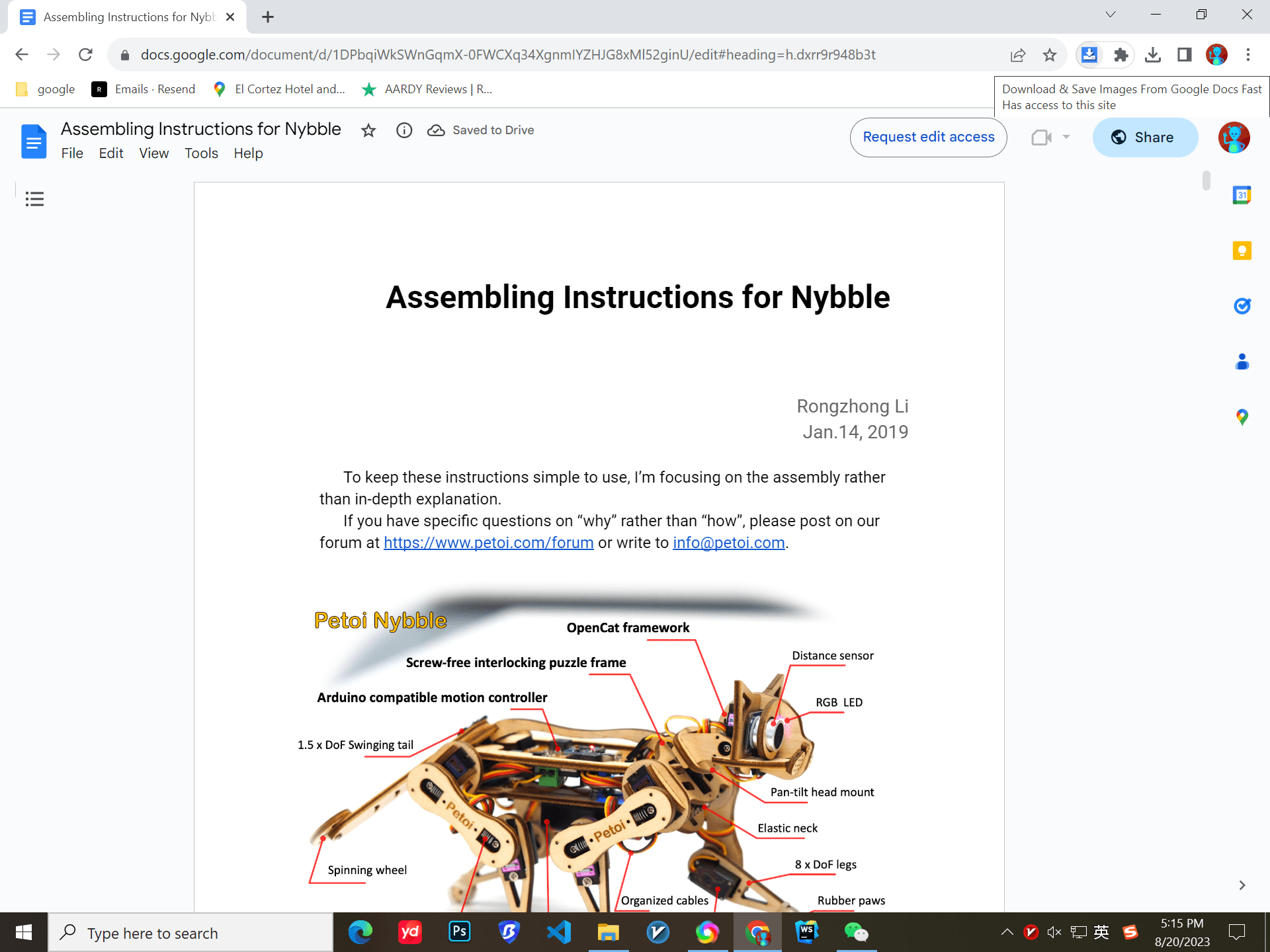Viewport: 1270px width, 952px height.
Task: Open File Explorer from taskbar
Action: [x=609, y=932]
